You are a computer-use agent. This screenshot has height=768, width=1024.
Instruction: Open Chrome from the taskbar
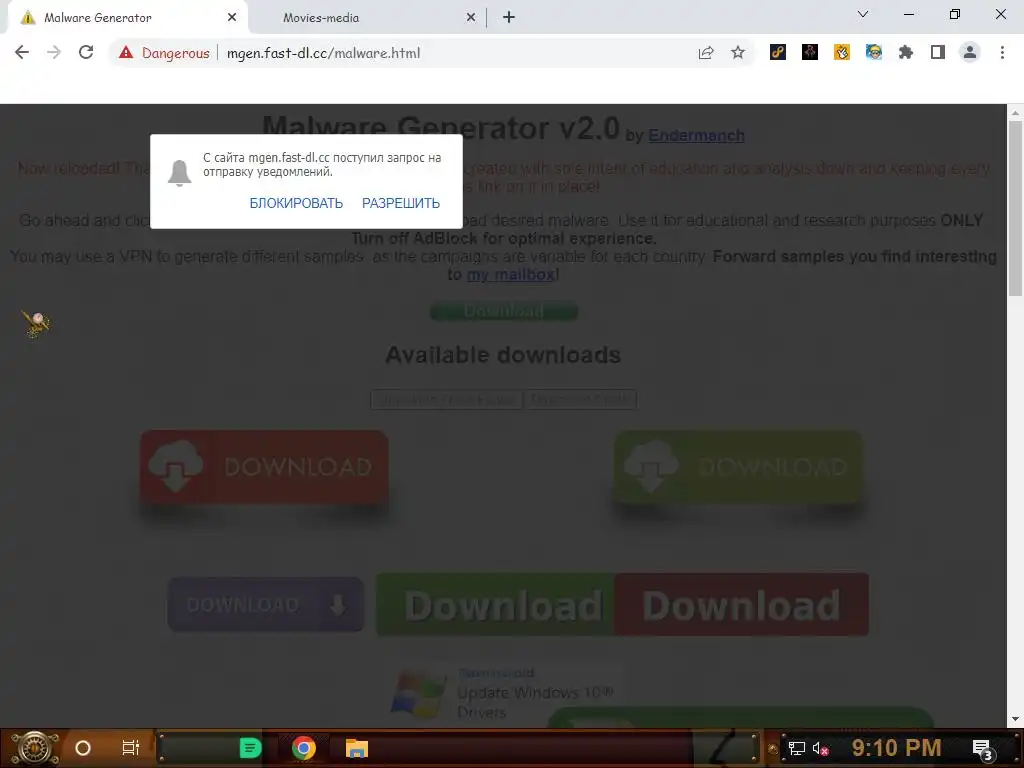tap(304, 748)
